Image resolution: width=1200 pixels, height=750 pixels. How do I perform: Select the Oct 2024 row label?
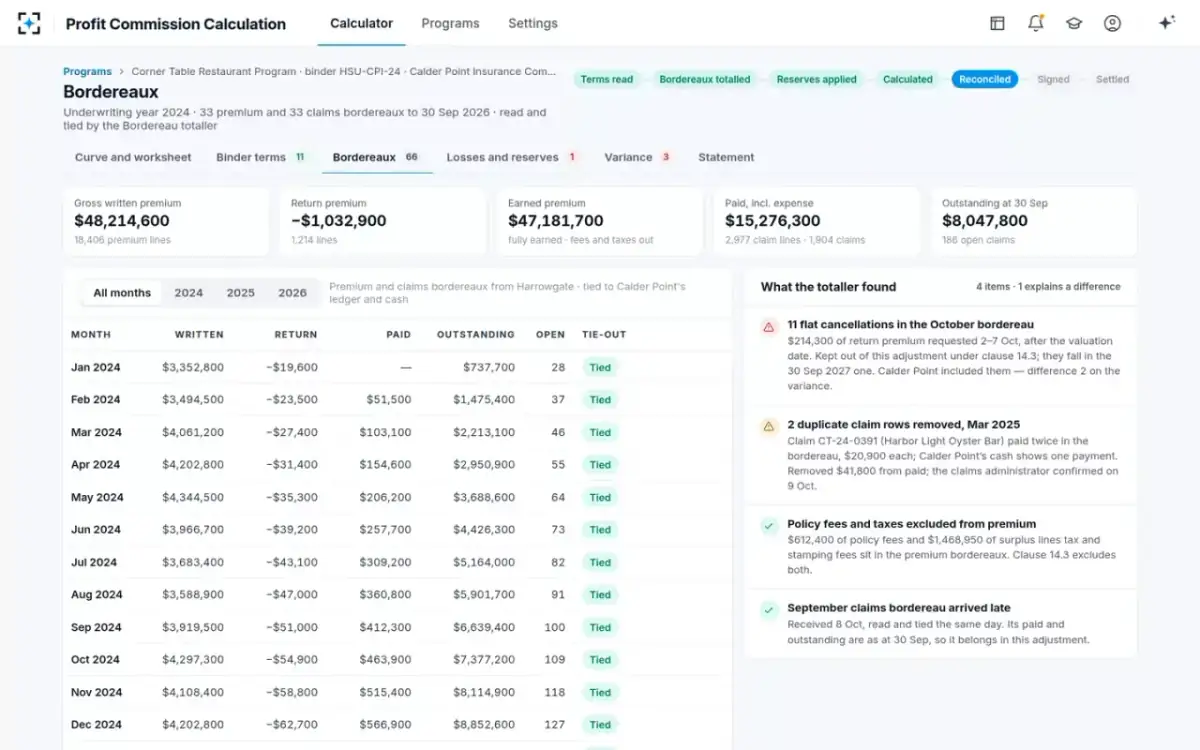96,660
